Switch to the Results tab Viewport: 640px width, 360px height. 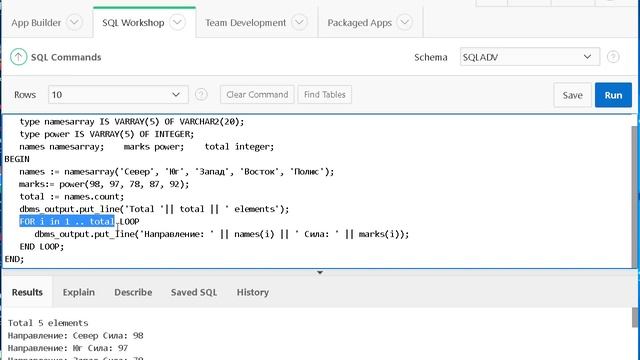27,292
